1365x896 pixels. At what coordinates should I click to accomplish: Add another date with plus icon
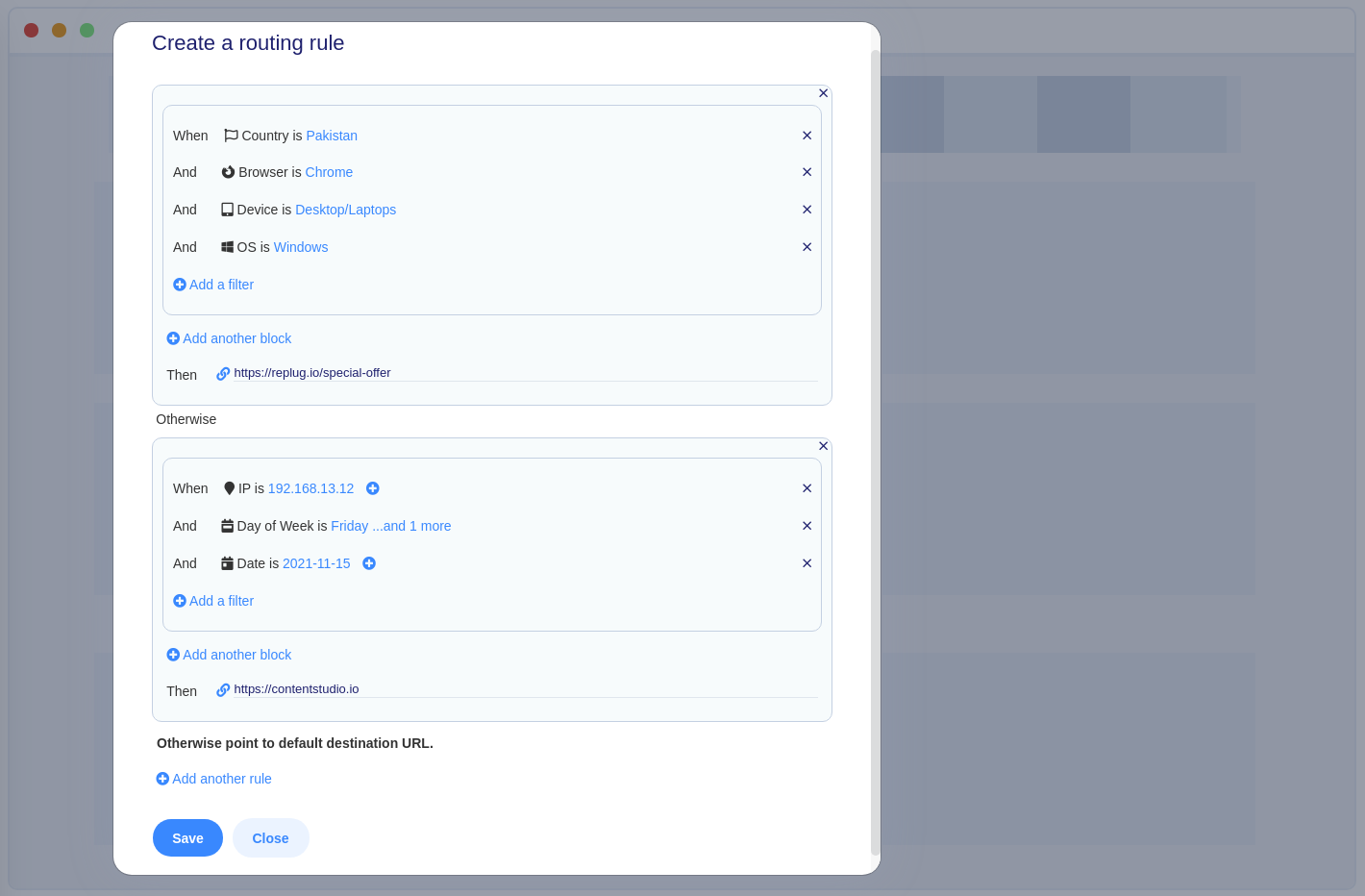(369, 563)
